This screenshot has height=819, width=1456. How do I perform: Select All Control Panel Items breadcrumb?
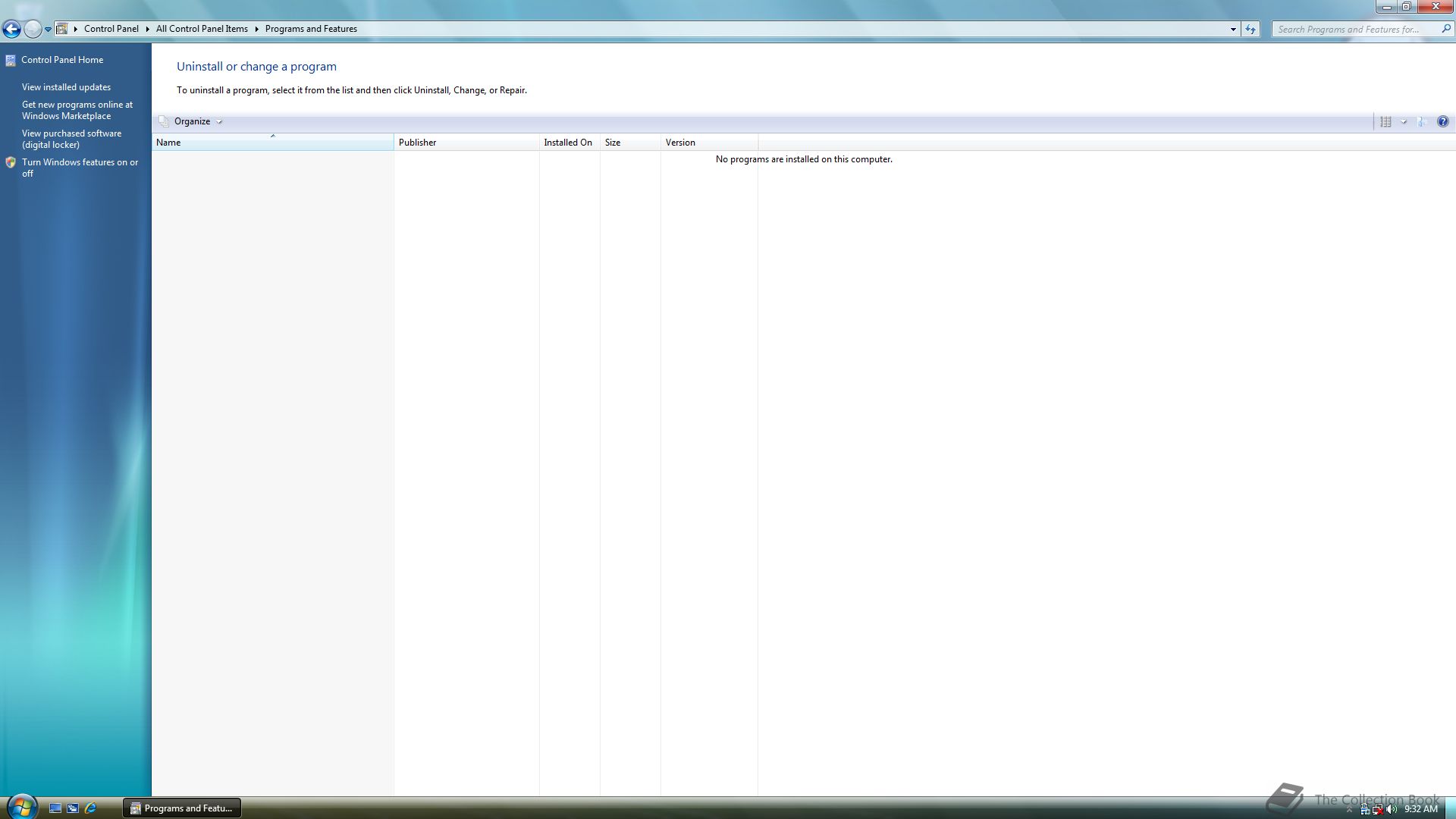coord(202,29)
